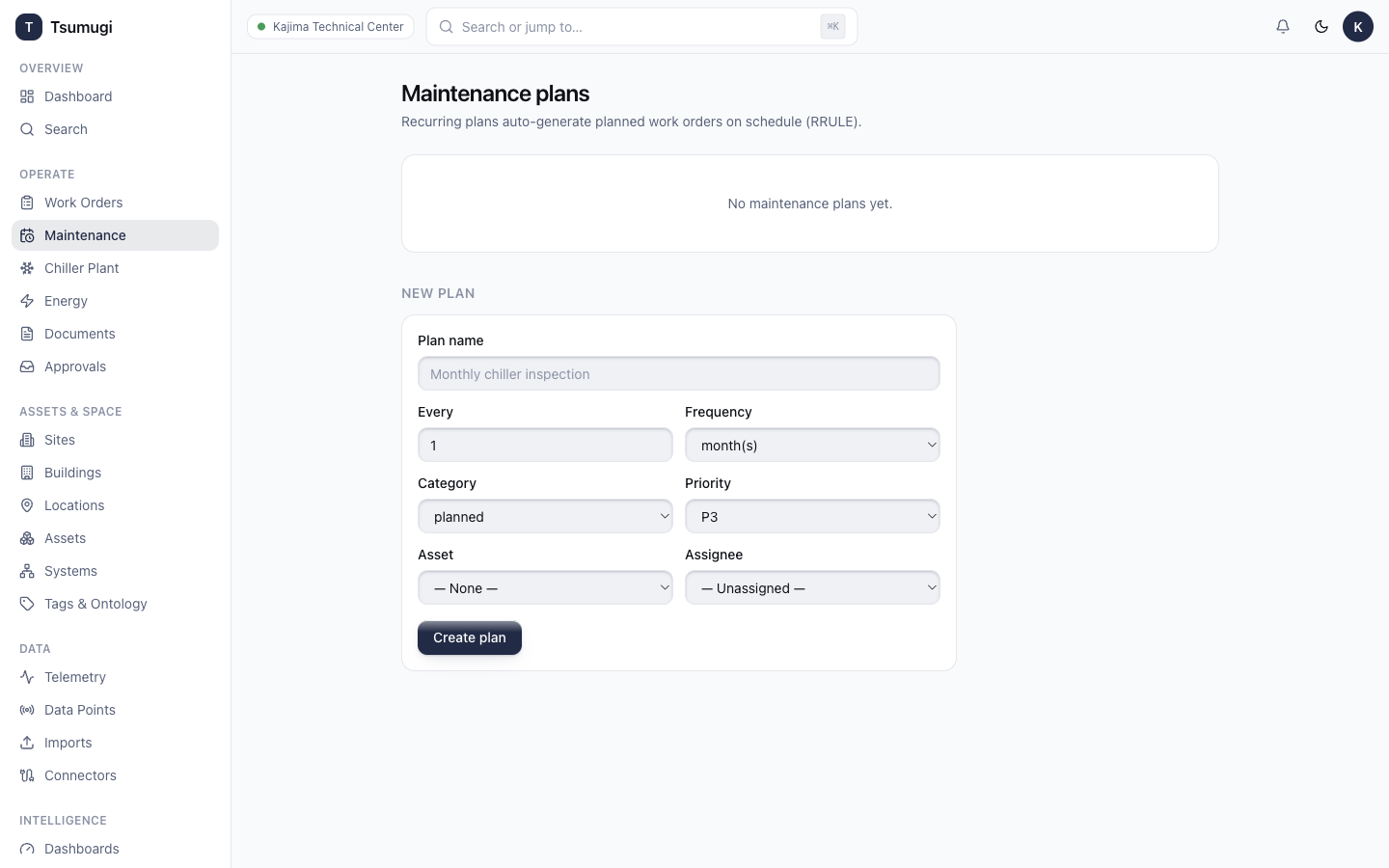Open user avatar K menu
Viewport: 1389px width, 868px height.
tap(1358, 27)
